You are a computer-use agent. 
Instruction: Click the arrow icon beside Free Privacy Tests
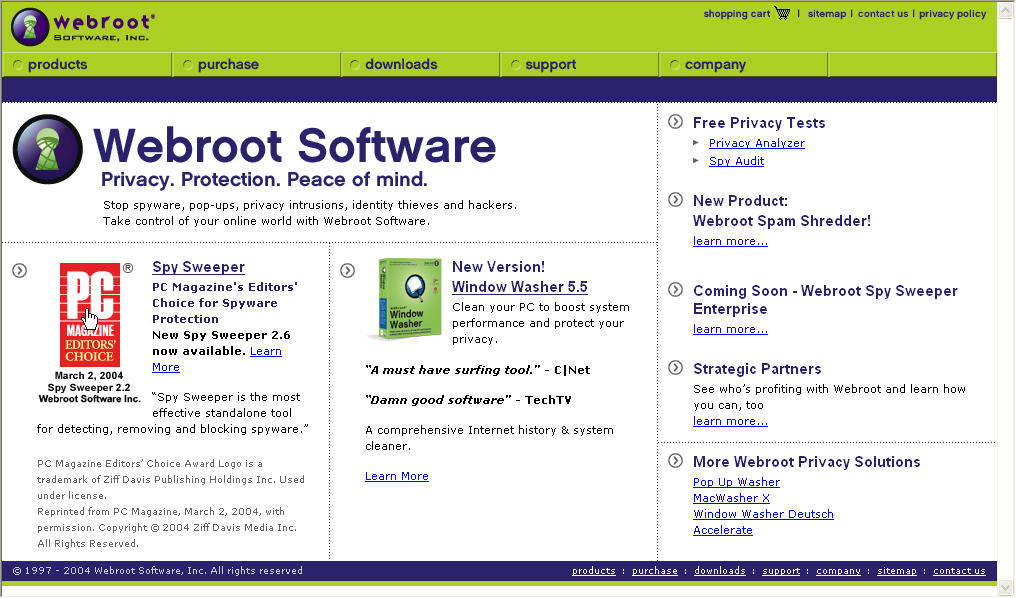[x=675, y=122]
